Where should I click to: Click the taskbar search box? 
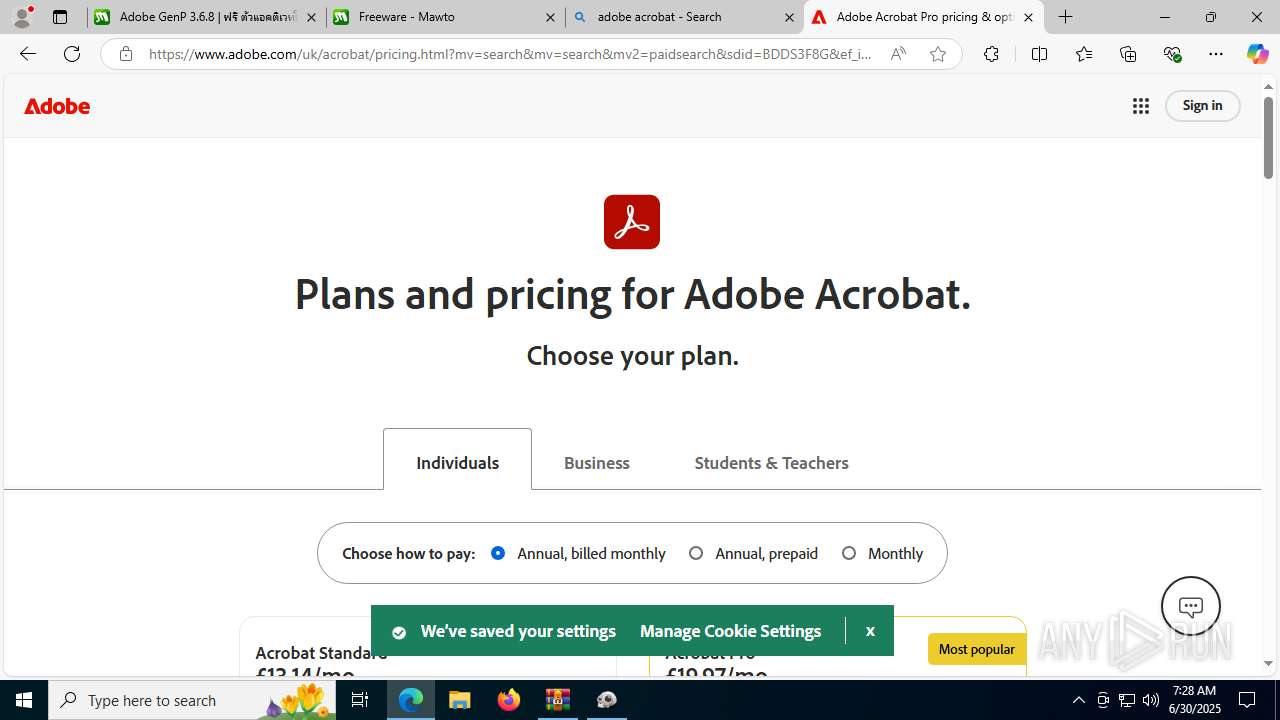(x=192, y=700)
